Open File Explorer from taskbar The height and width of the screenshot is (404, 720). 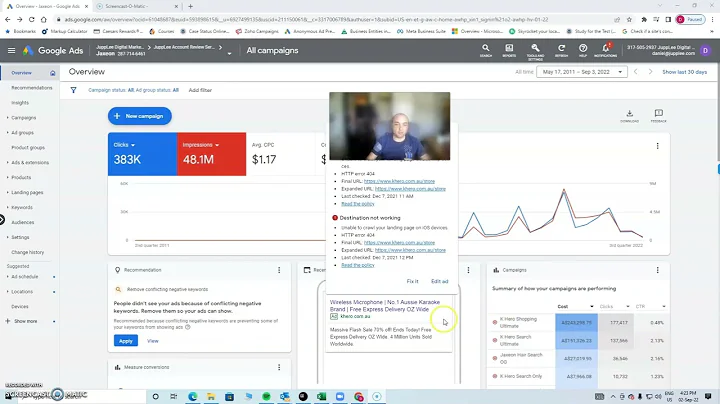point(211,396)
